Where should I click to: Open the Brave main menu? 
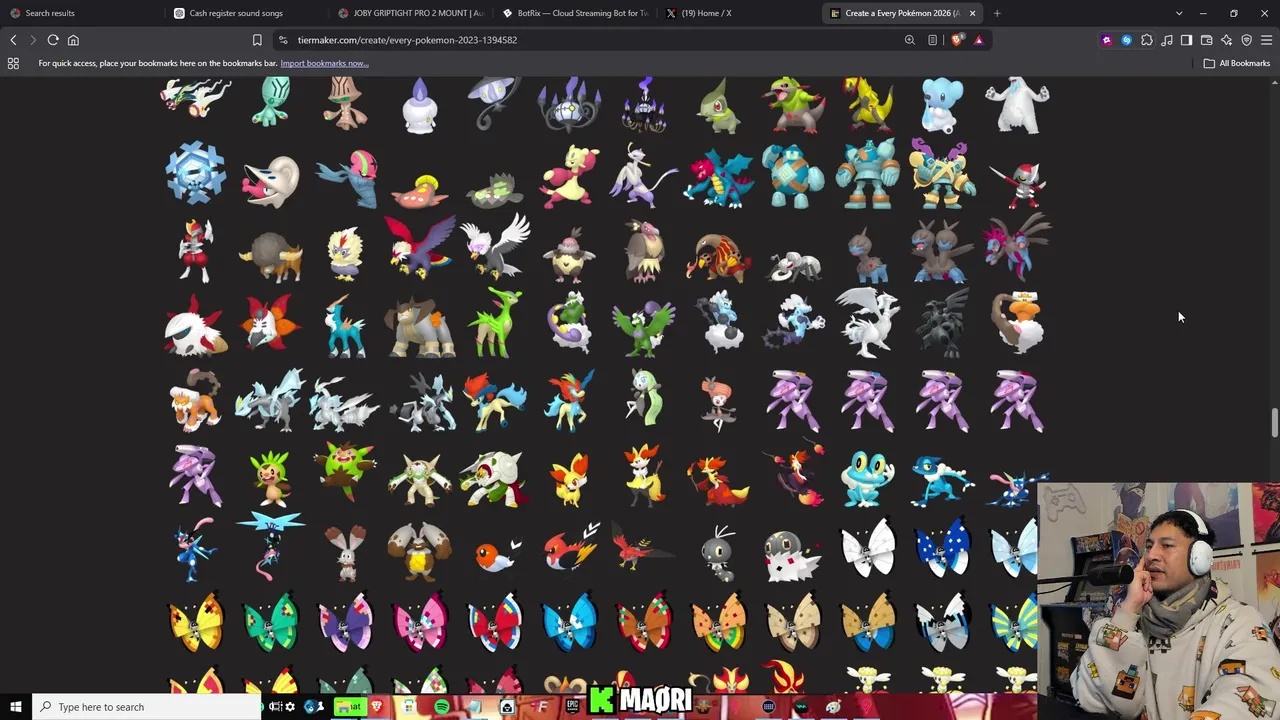click(1267, 40)
